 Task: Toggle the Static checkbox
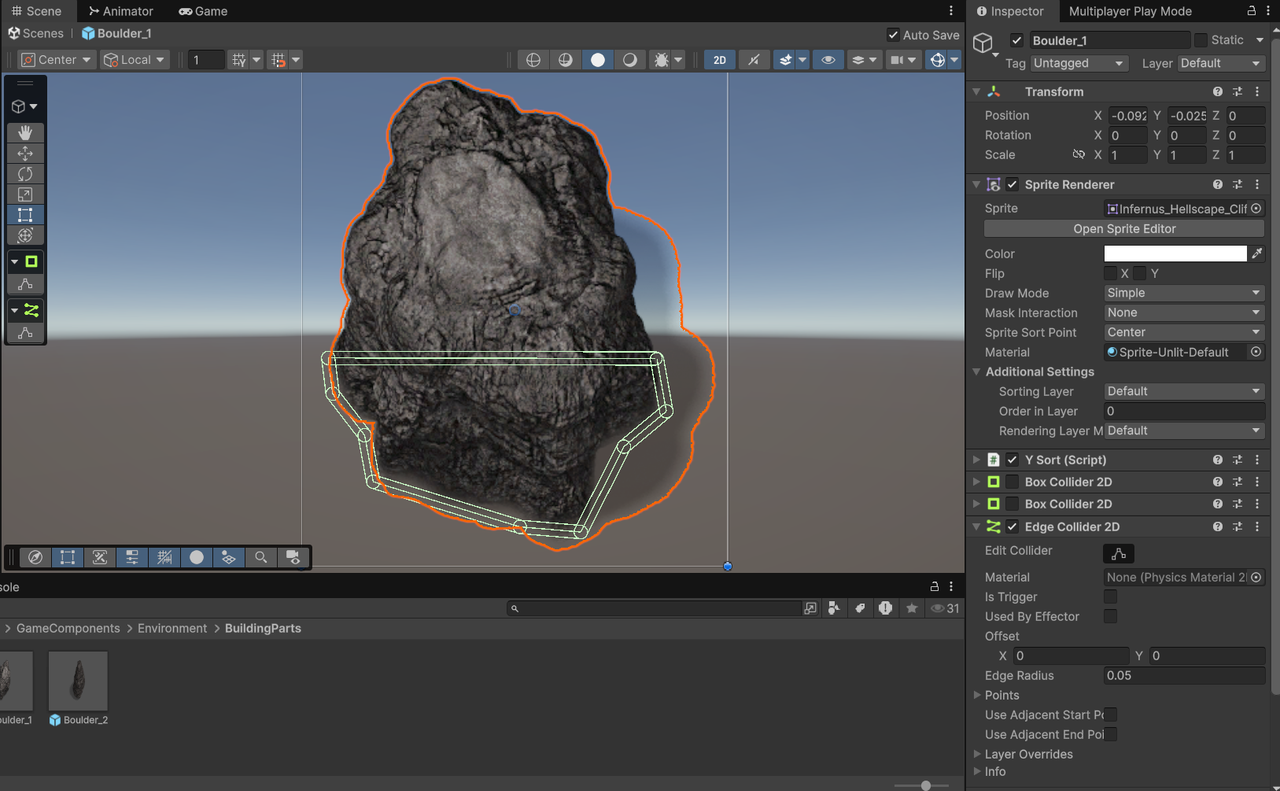[1200, 40]
